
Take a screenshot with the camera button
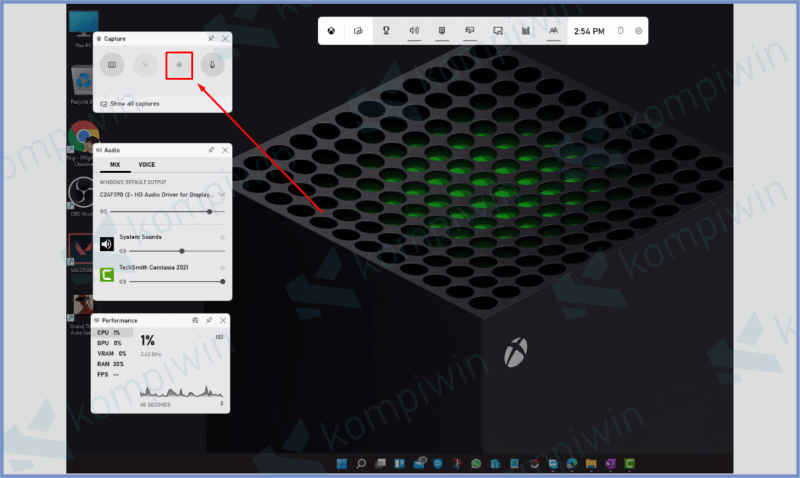click(112, 65)
